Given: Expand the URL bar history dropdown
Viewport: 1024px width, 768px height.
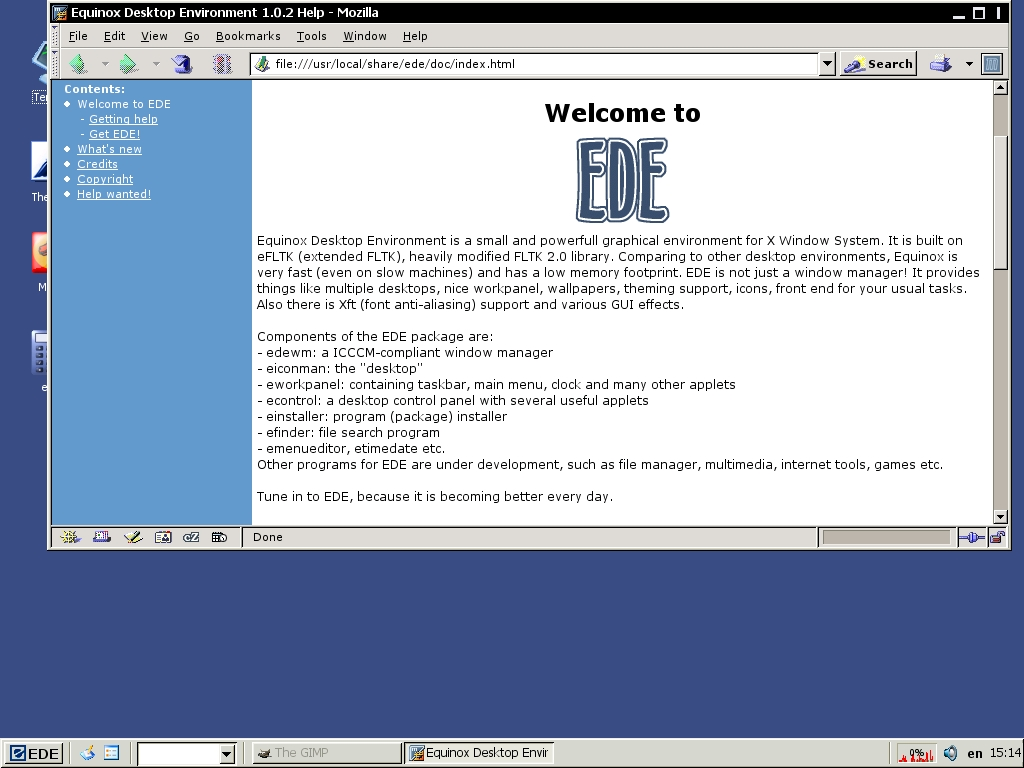Looking at the screenshot, I should pos(827,64).
